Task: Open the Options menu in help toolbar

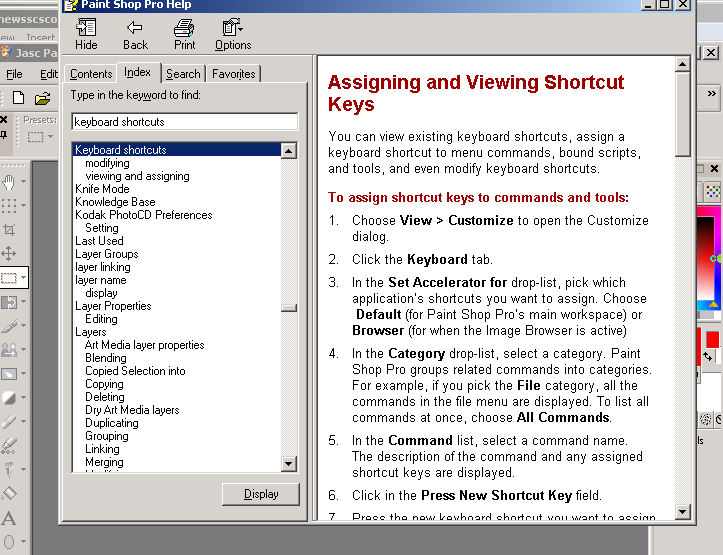Action: 233,34
